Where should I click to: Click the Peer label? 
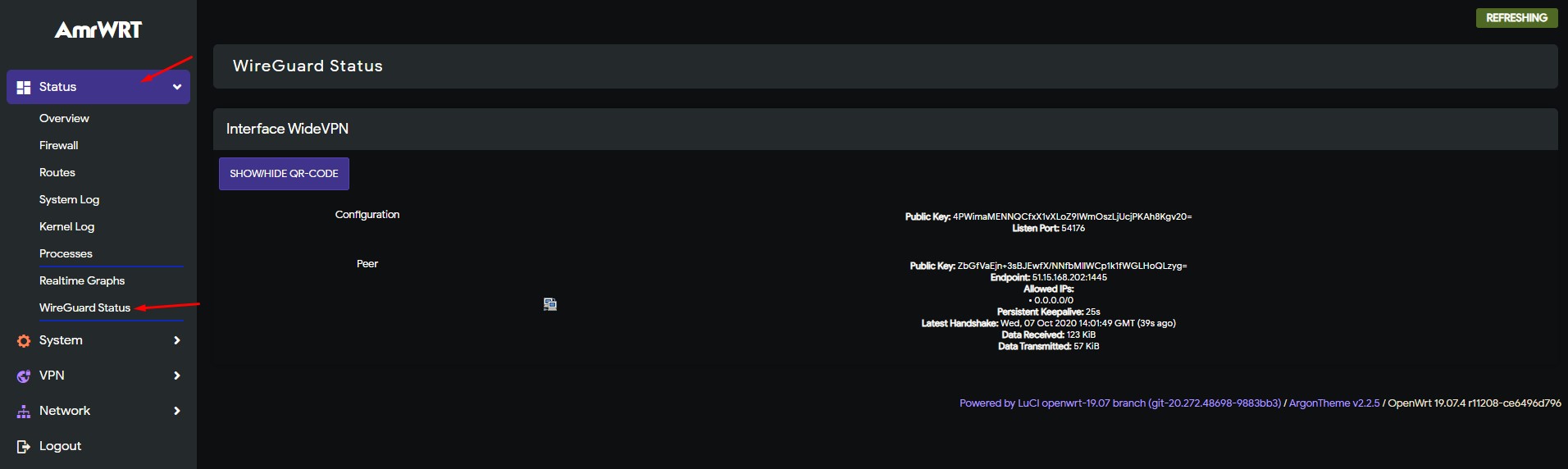click(367, 264)
